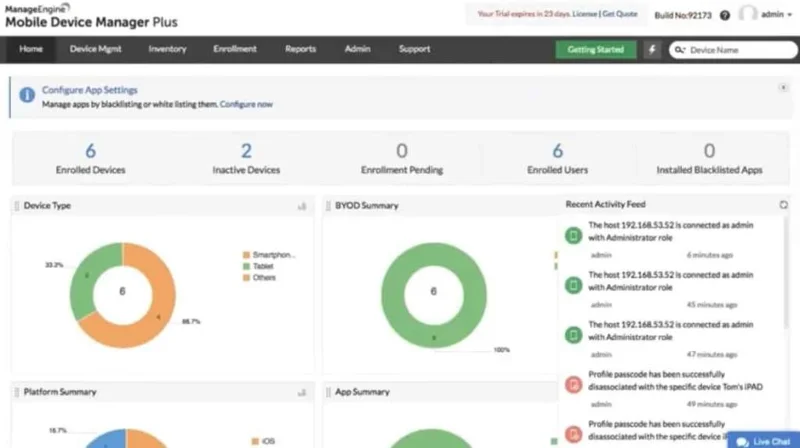Open the search type dropdown beside Device Name
Image resolution: width=800 pixels, height=448 pixels.
click(680, 50)
